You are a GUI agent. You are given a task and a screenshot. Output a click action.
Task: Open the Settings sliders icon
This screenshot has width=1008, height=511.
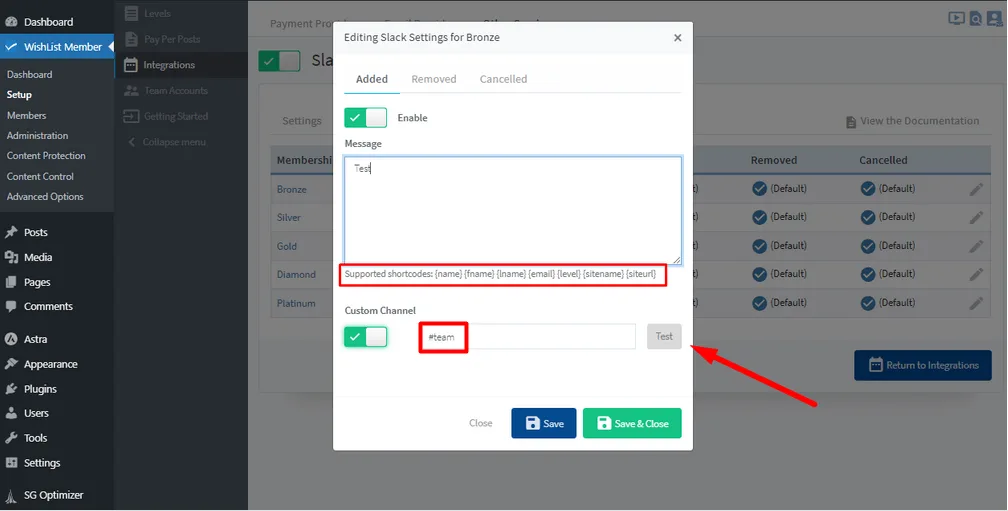tap(11, 463)
